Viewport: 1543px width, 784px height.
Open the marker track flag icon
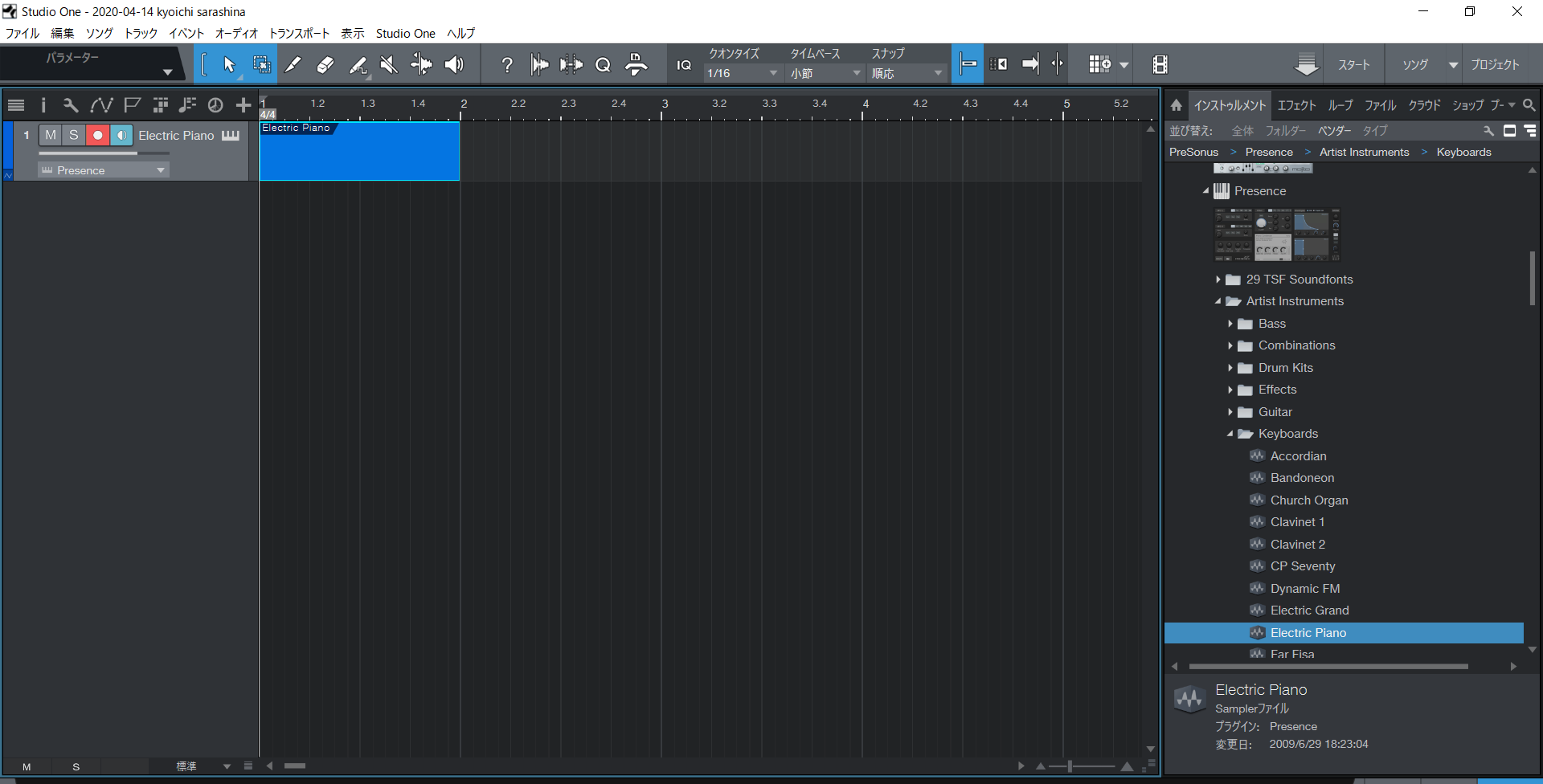point(132,105)
